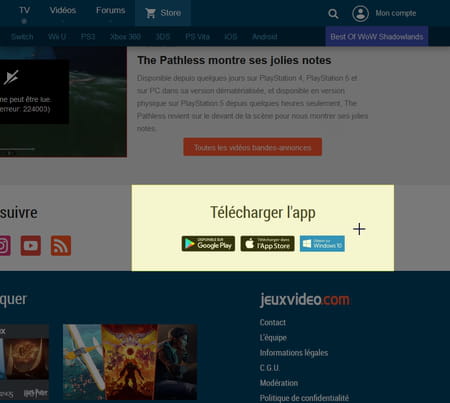
Task: Open the game covers collage thumbnail
Action: point(130,362)
